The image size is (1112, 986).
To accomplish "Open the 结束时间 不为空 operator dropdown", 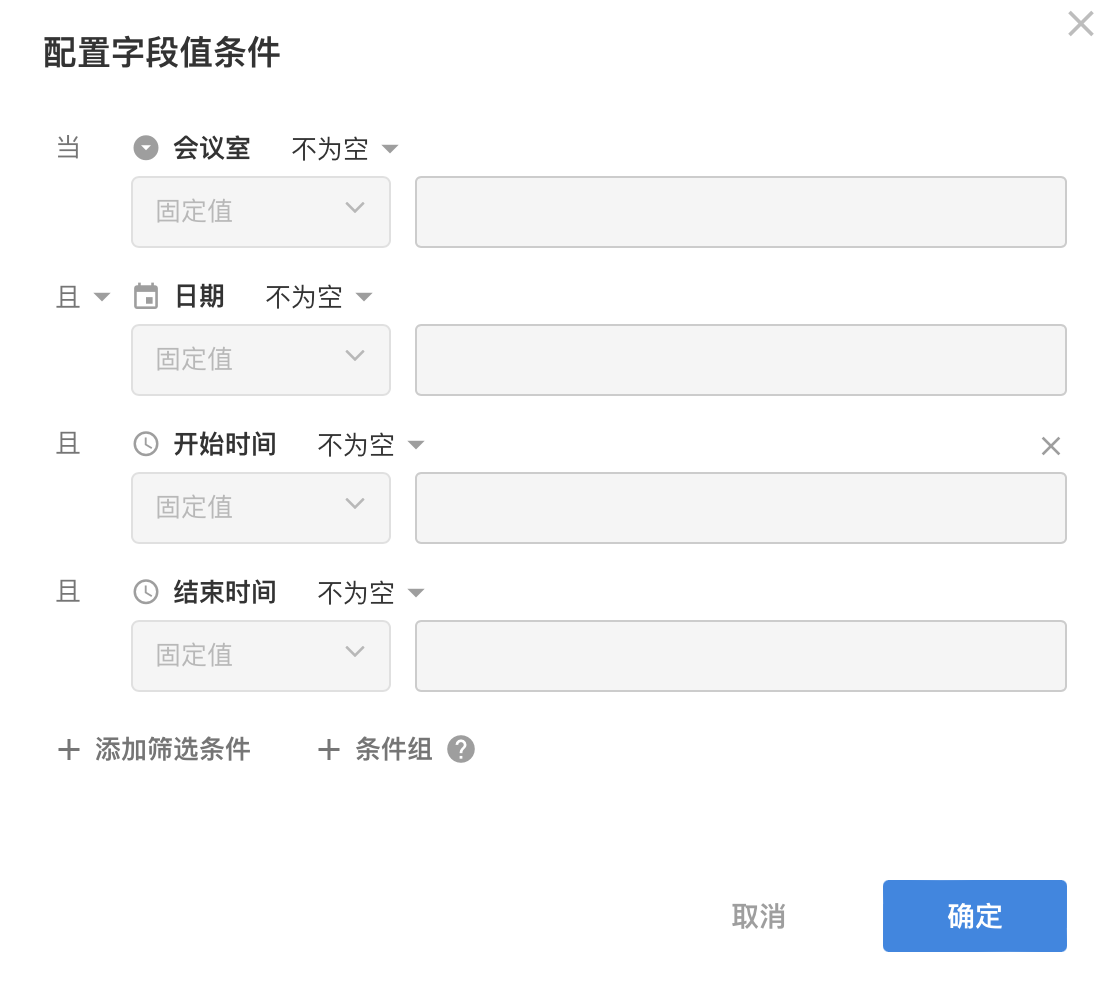I will [x=370, y=594].
